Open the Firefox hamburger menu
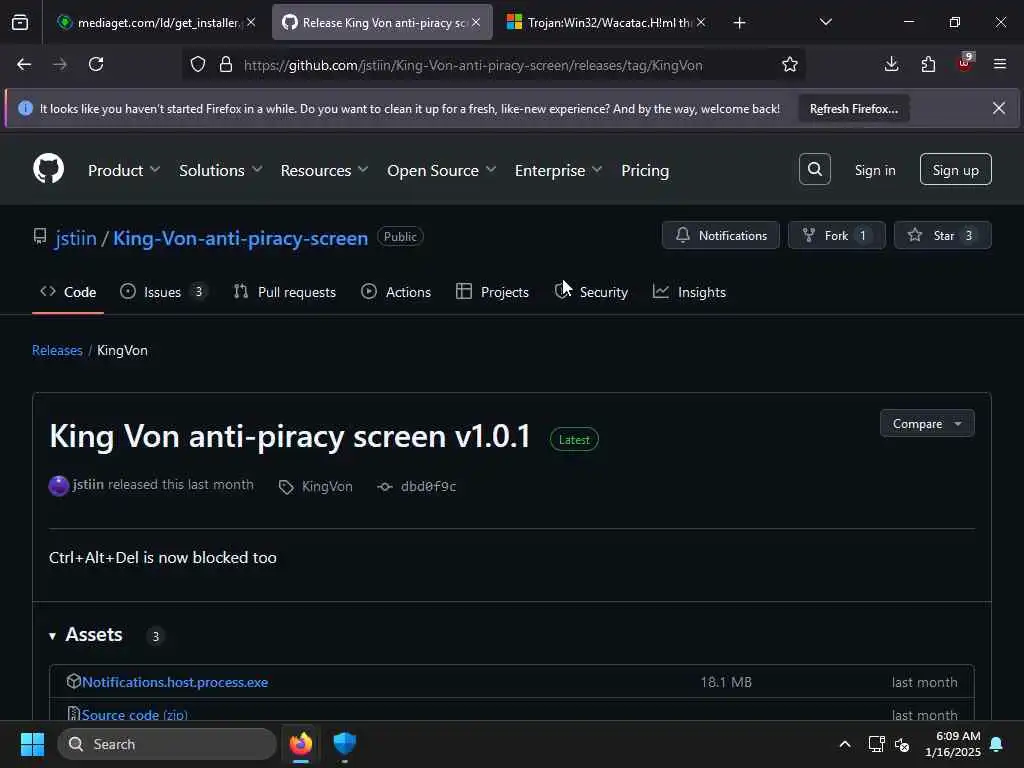 [x=1000, y=64]
